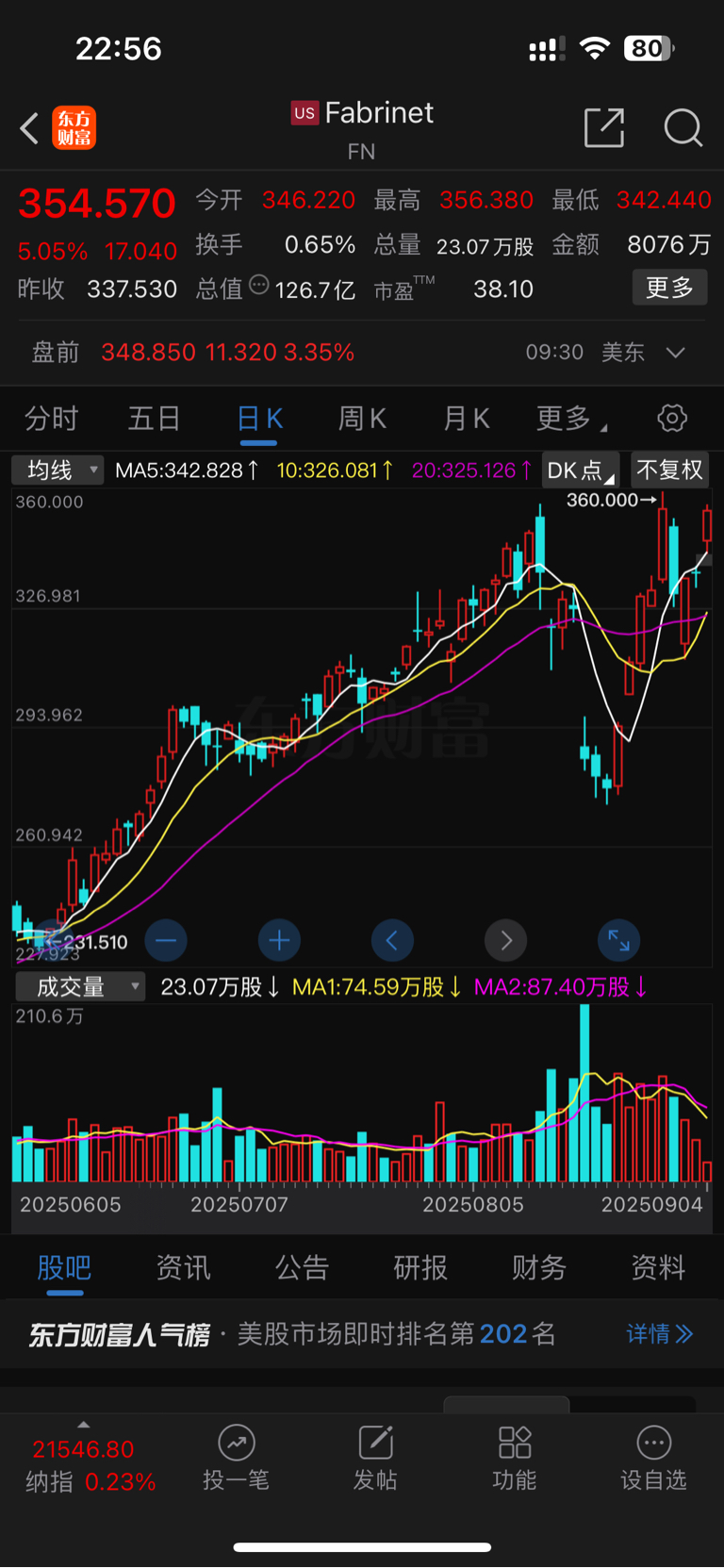Viewport: 724px width, 1568px height.
Task: Tap the MA2:87.40万股 volume label
Action: pos(560,987)
